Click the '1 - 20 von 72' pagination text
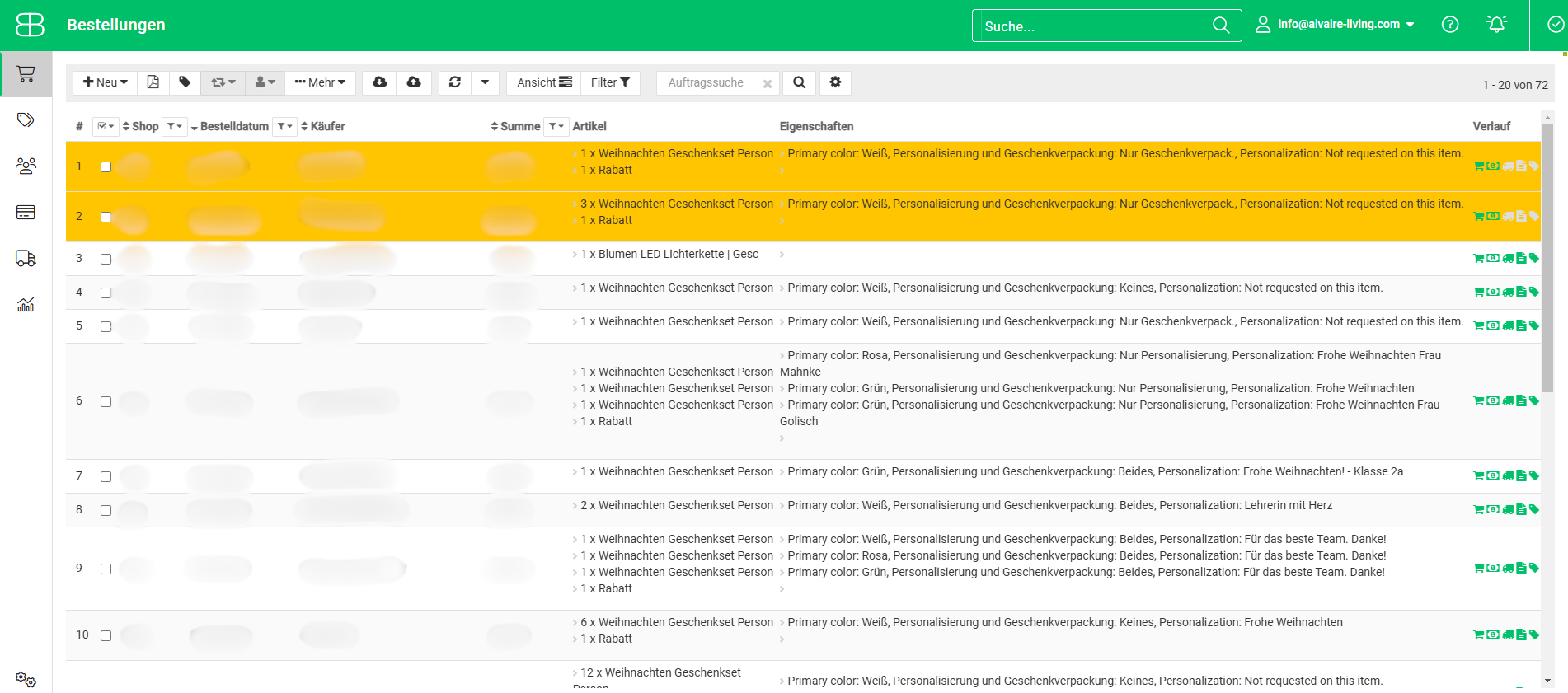 (1515, 85)
